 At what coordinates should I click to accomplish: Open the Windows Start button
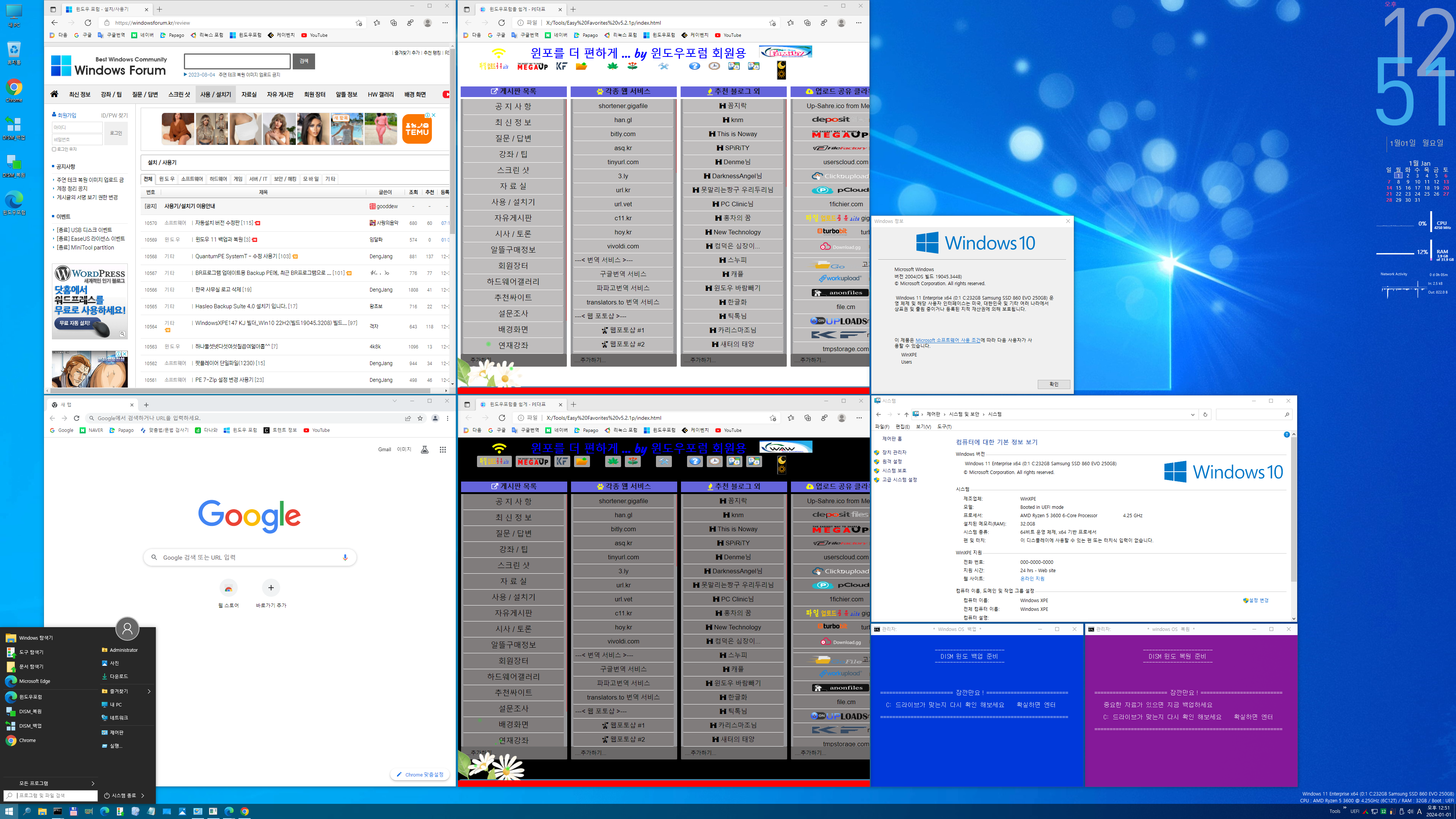click(8, 811)
